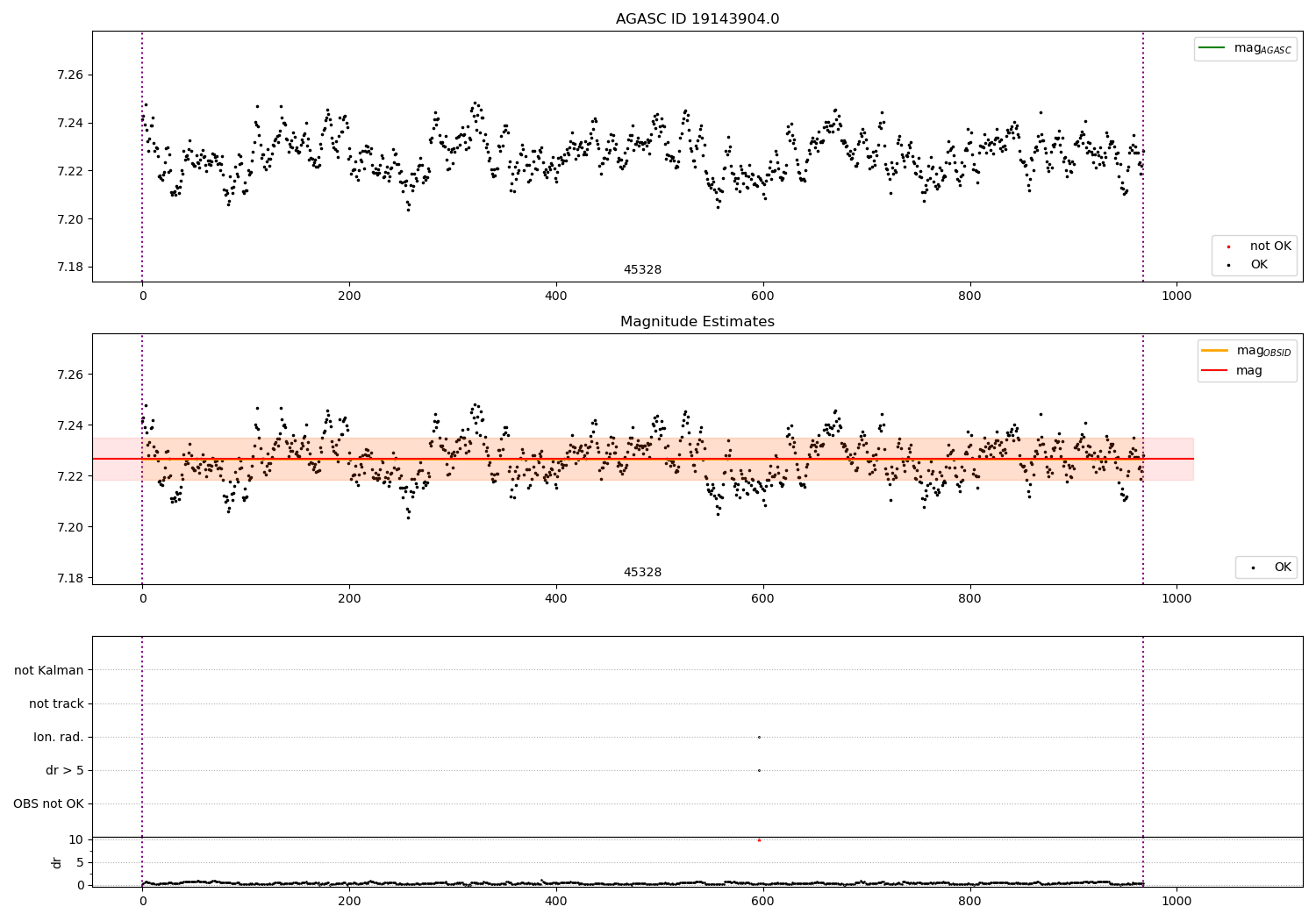Click the 200 x-tick under the bottom panel
This screenshot has height=921, width=1316.
[349, 901]
